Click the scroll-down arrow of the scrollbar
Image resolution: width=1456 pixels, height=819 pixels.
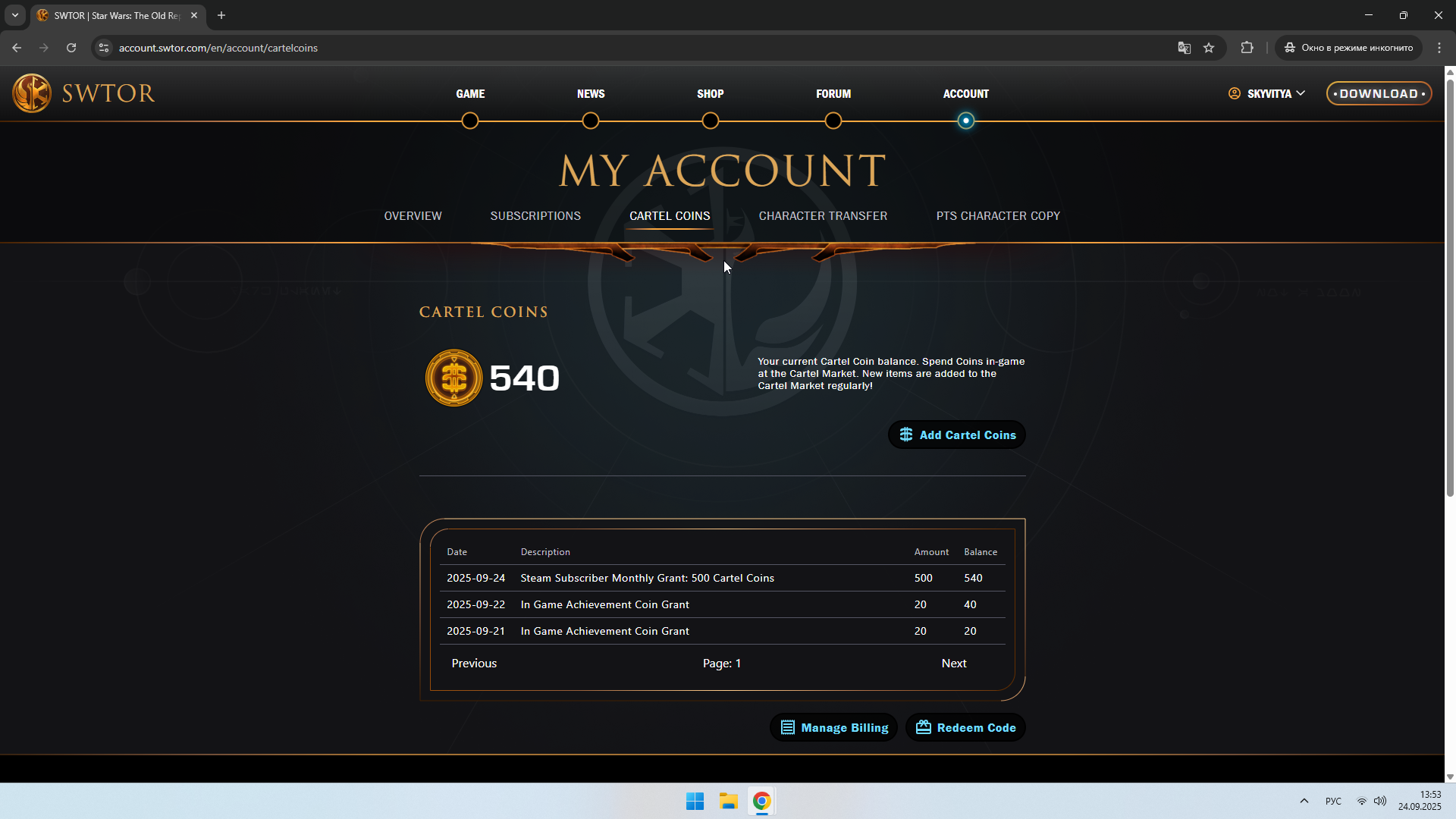coord(1450,777)
